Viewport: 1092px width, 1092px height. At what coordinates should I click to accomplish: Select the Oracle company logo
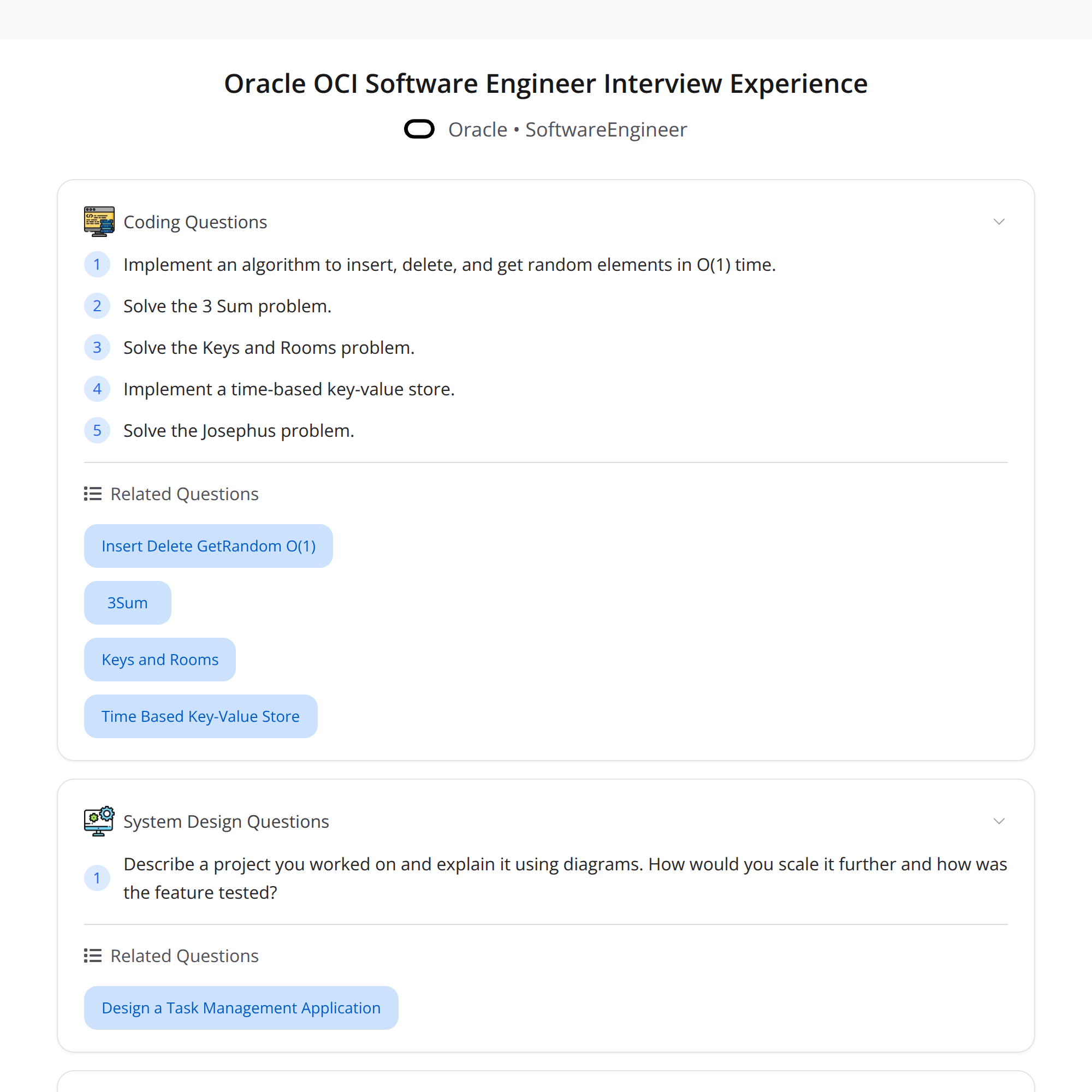tap(419, 129)
